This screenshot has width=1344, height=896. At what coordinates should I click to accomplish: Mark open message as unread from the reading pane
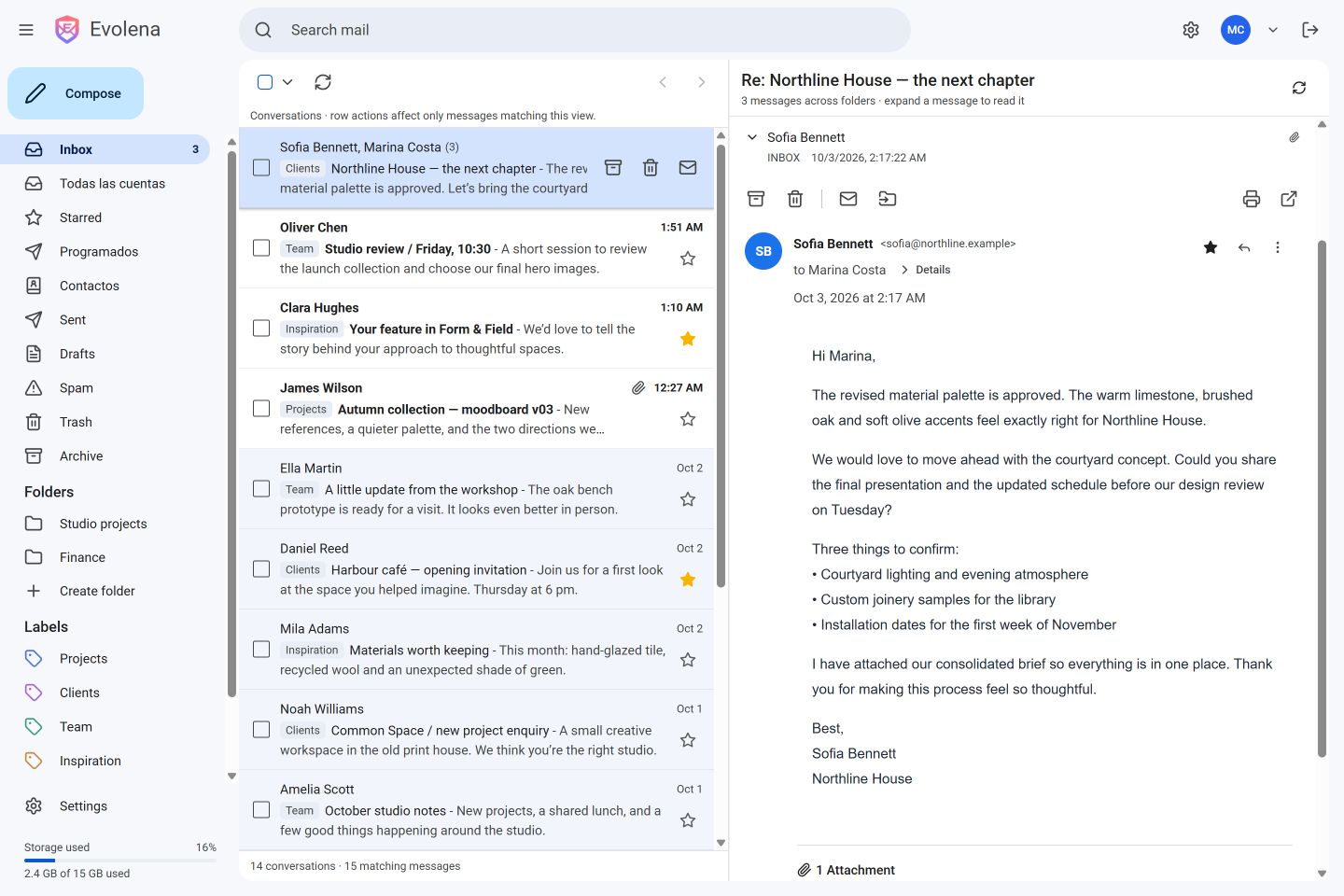pyautogui.click(x=848, y=199)
